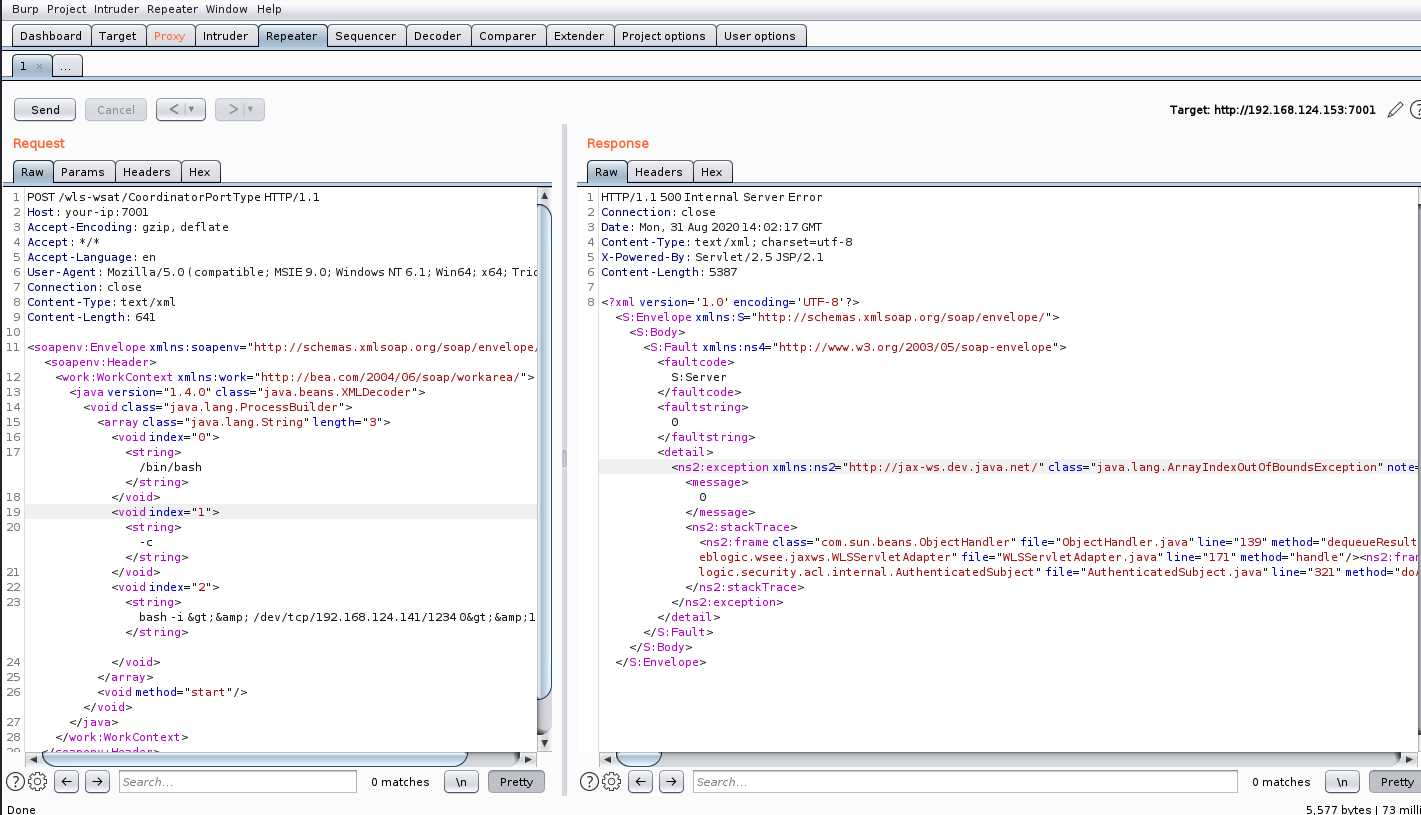Click 'Target: http://192.168.124.153:7001' label

[x=1273, y=110]
